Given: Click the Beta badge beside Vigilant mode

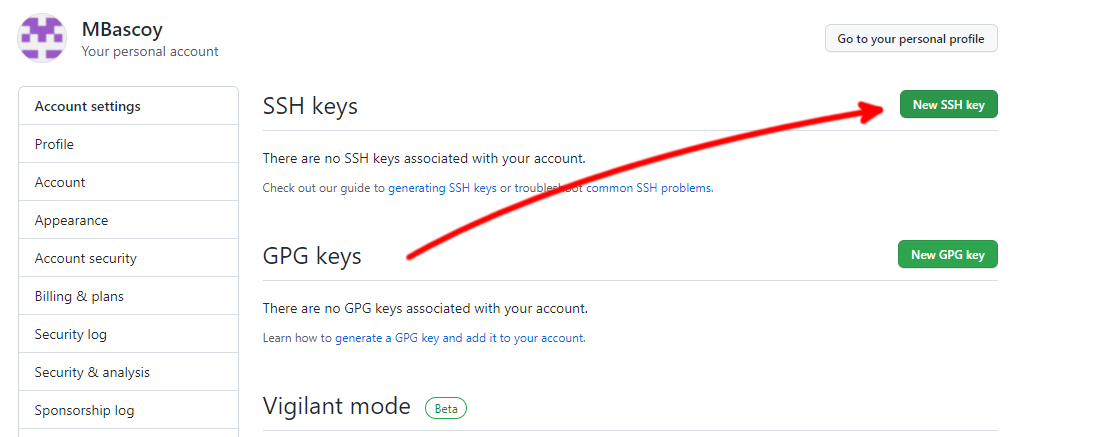Looking at the screenshot, I should [446, 408].
